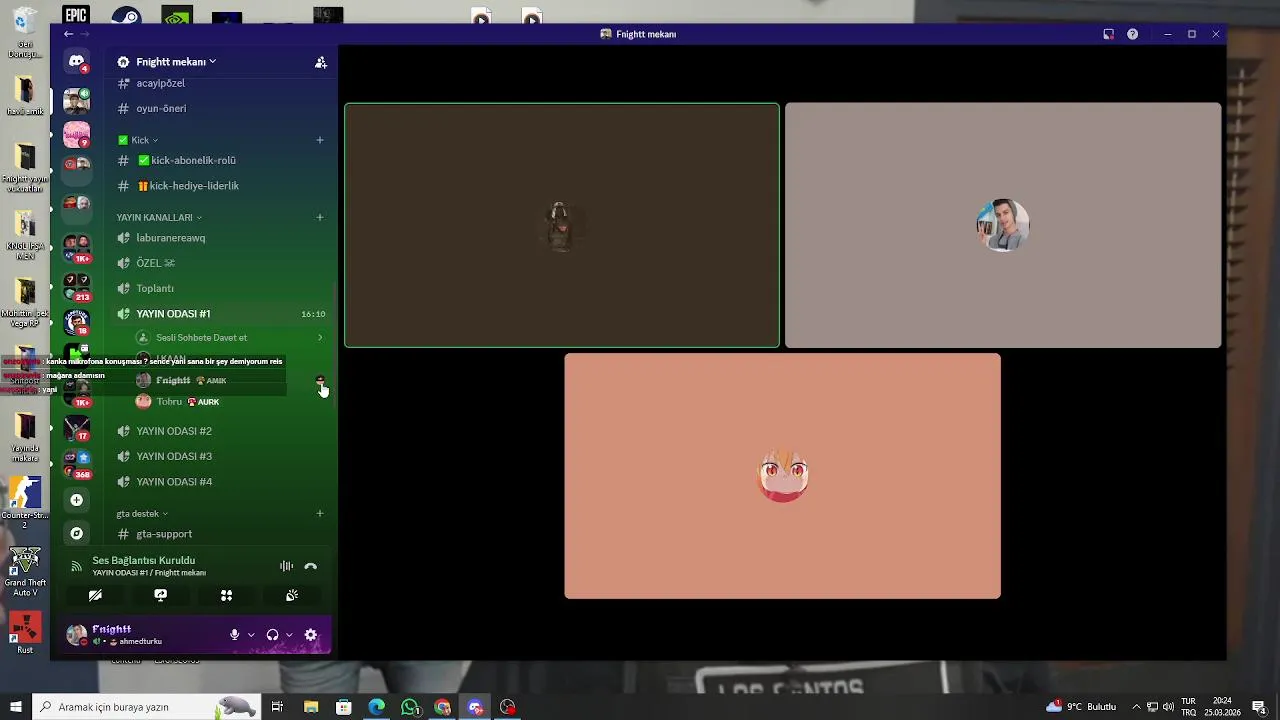Screen dimensions: 1280x720
Task: Click the inbox icon in Discord title bar
Action: click(1108, 34)
